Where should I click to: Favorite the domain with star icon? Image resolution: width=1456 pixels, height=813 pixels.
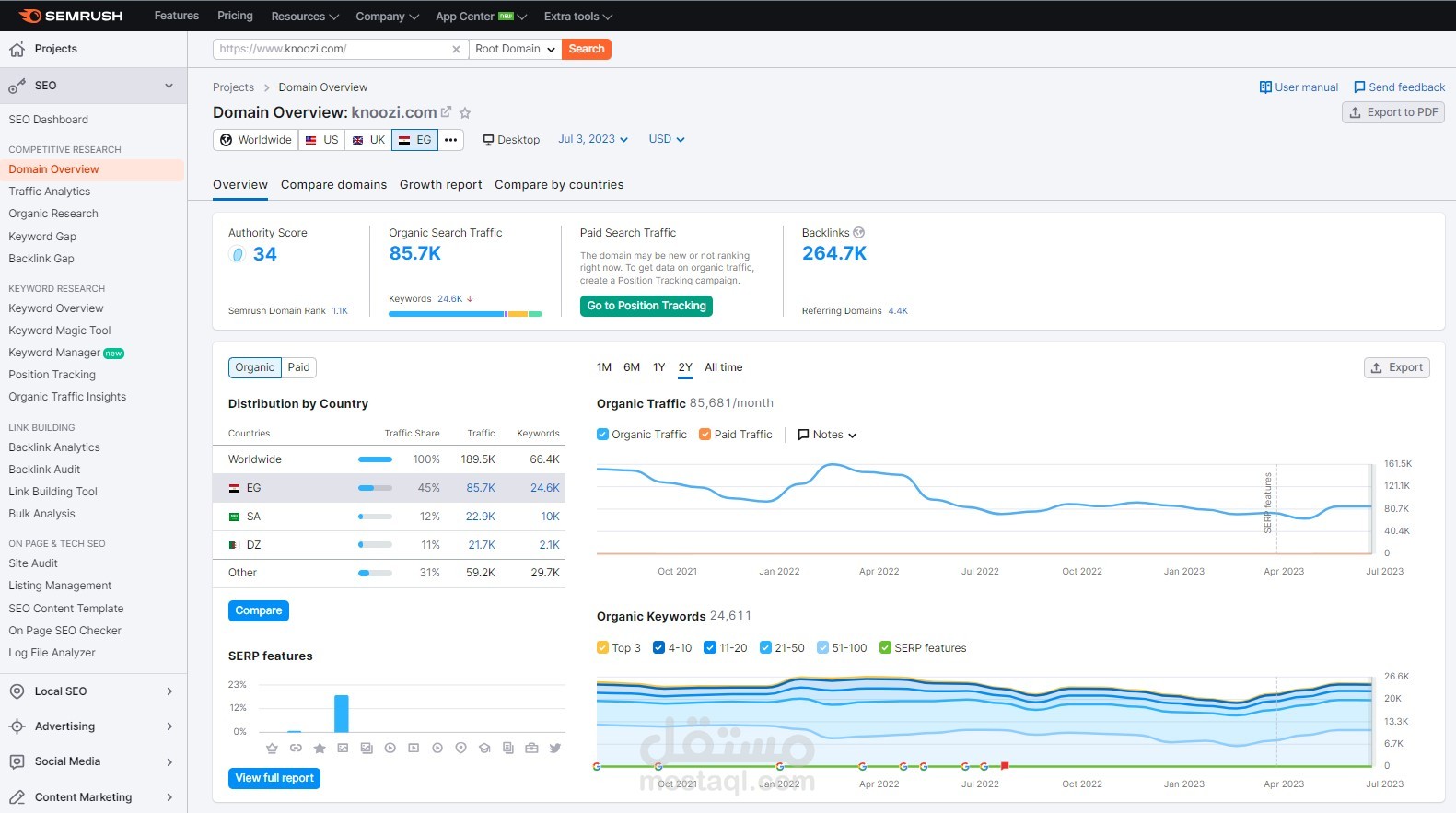tap(465, 113)
